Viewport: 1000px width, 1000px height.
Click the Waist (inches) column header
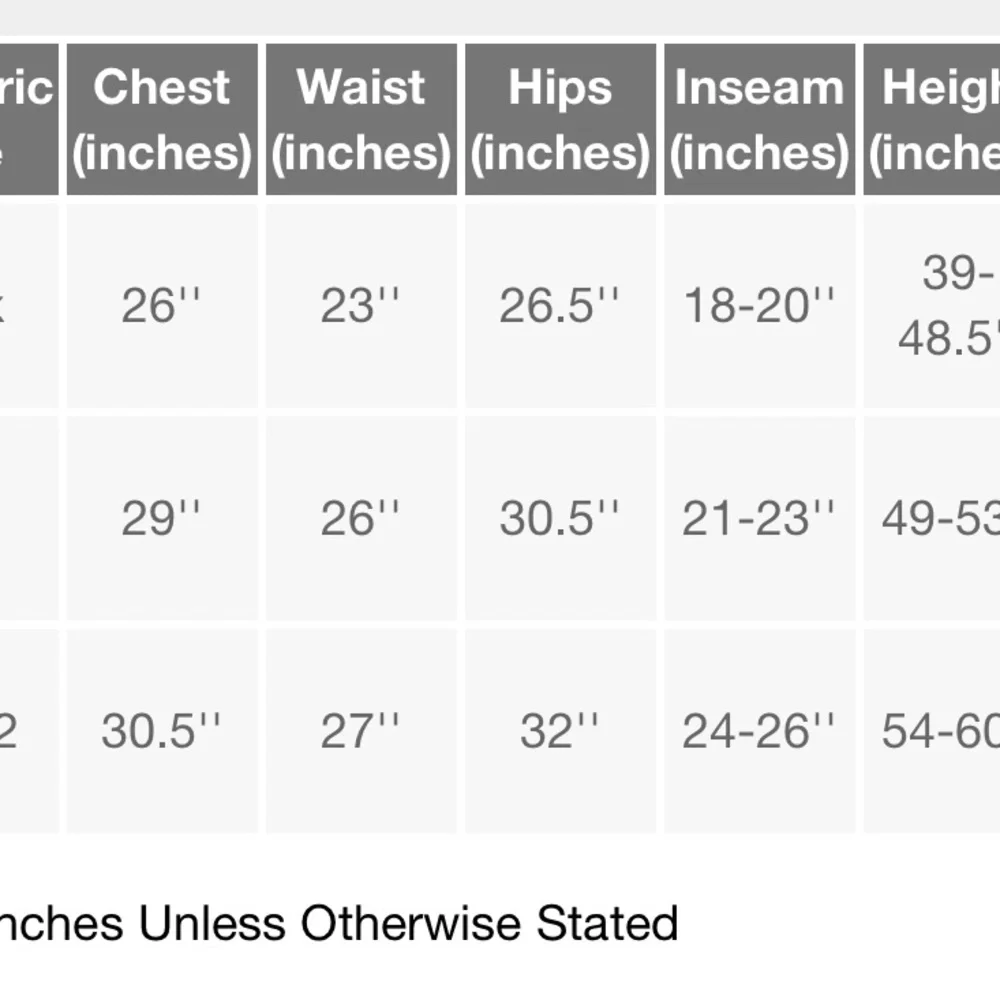click(x=361, y=119)
